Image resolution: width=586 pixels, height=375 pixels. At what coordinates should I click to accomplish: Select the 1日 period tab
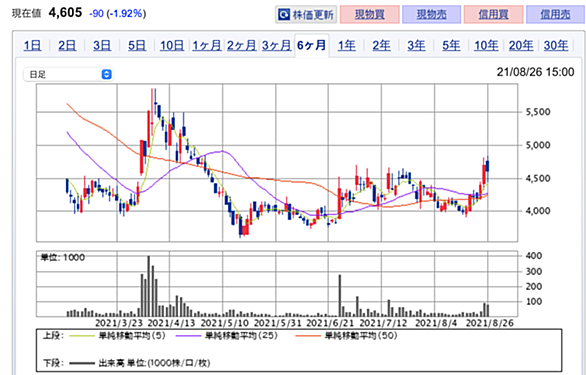click(x=33, y=46)
